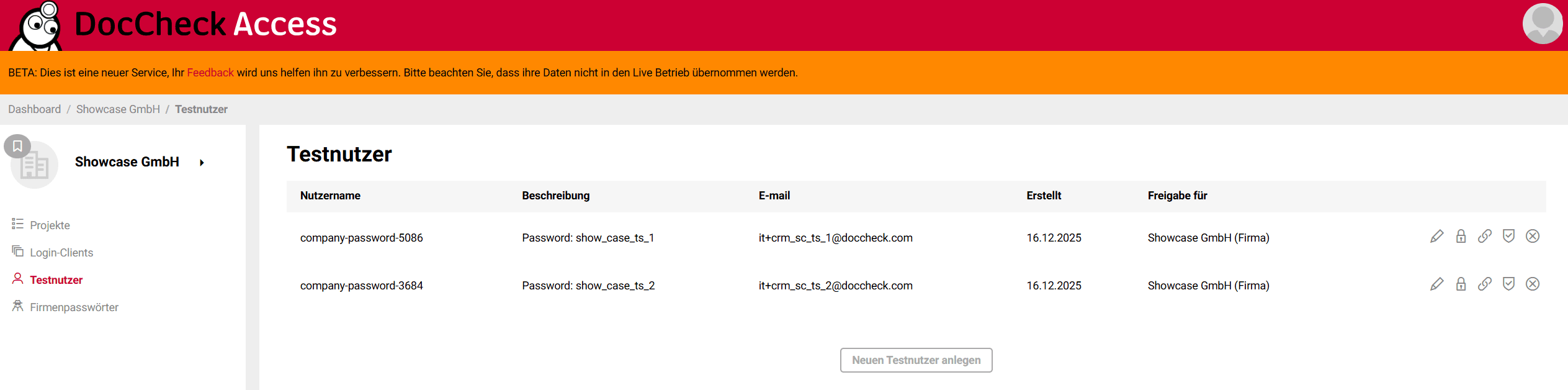
Task: Click the Testnutzer person icon
Action: pos(17,278)
